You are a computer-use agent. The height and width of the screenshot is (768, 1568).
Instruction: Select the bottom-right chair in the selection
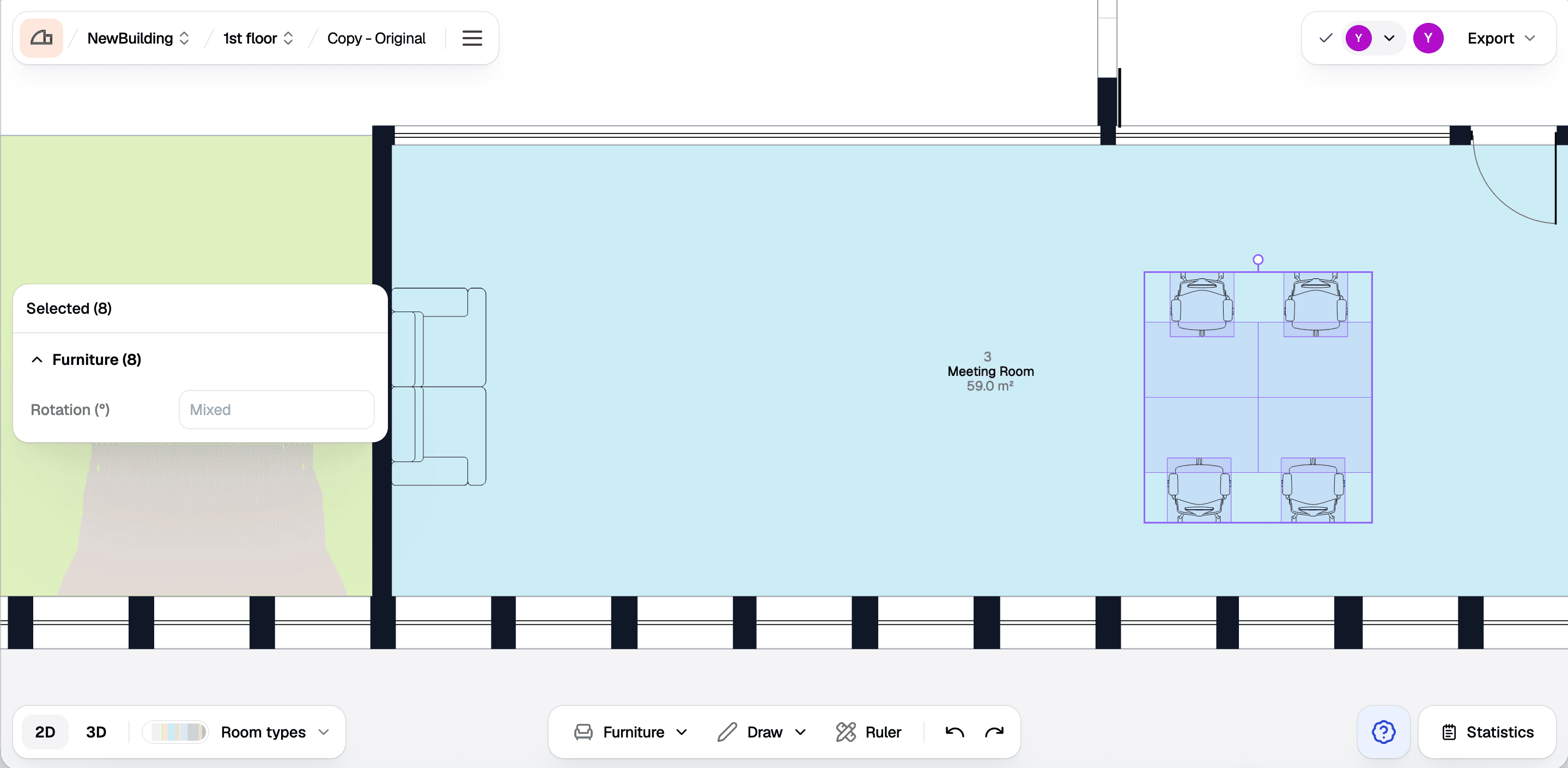[x=1313, y=490]
